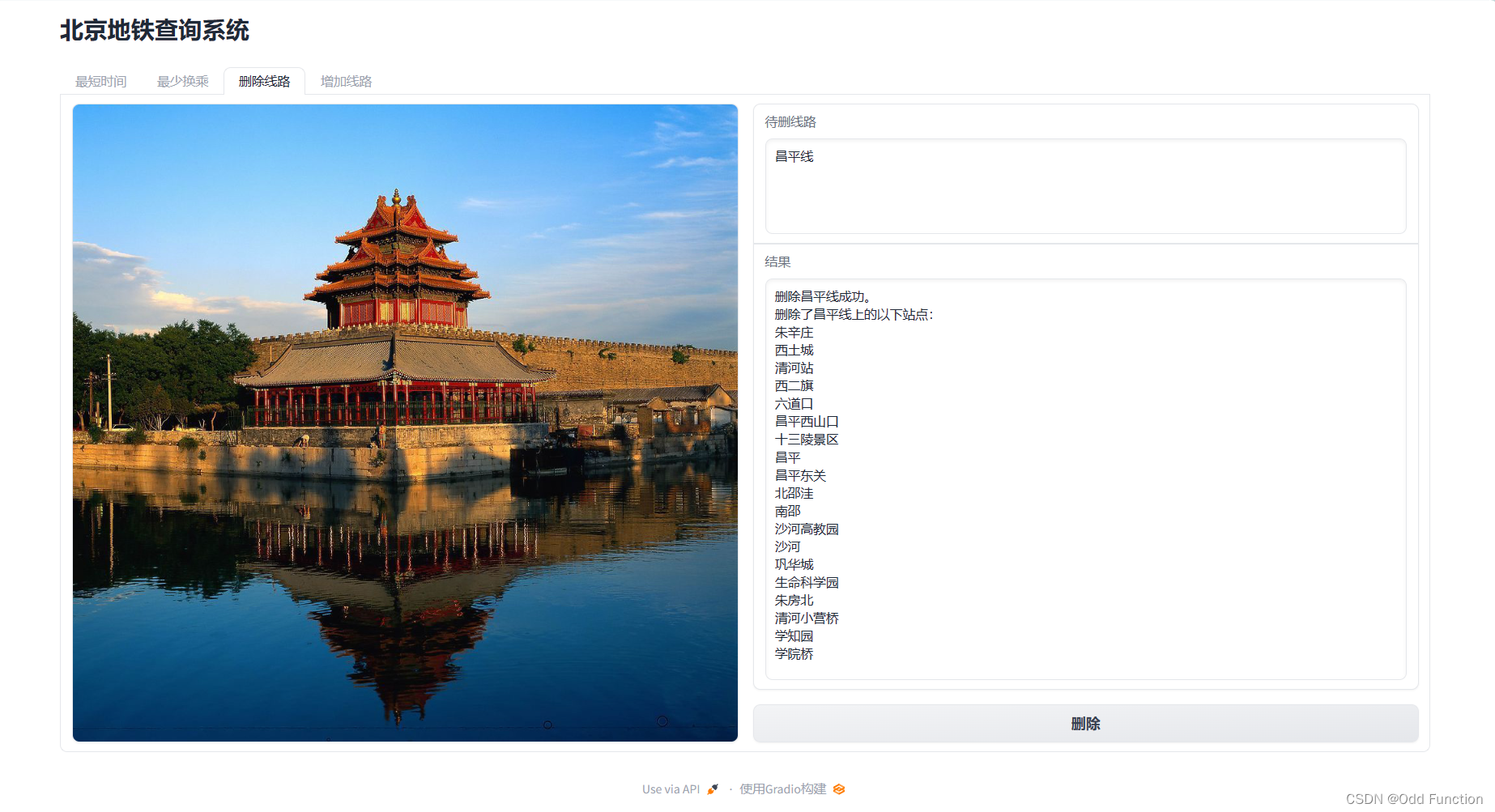This screenshot has width=1495, height=812.
Task: Click the line 删除了昌平线上的以下站点:
Action: [x=854, y=314]
